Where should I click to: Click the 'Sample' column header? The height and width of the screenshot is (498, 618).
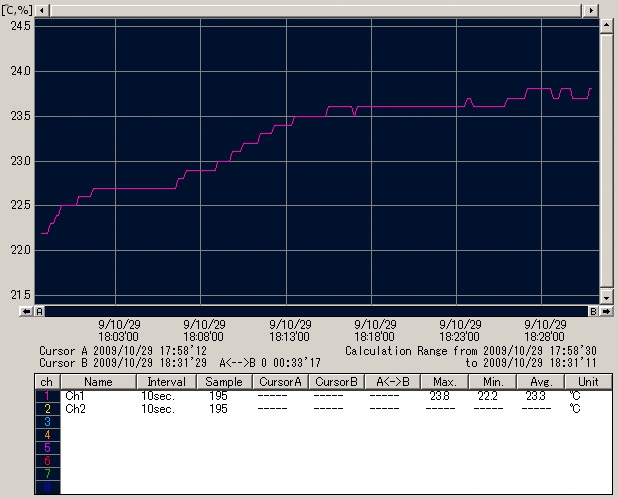[224, 382]
